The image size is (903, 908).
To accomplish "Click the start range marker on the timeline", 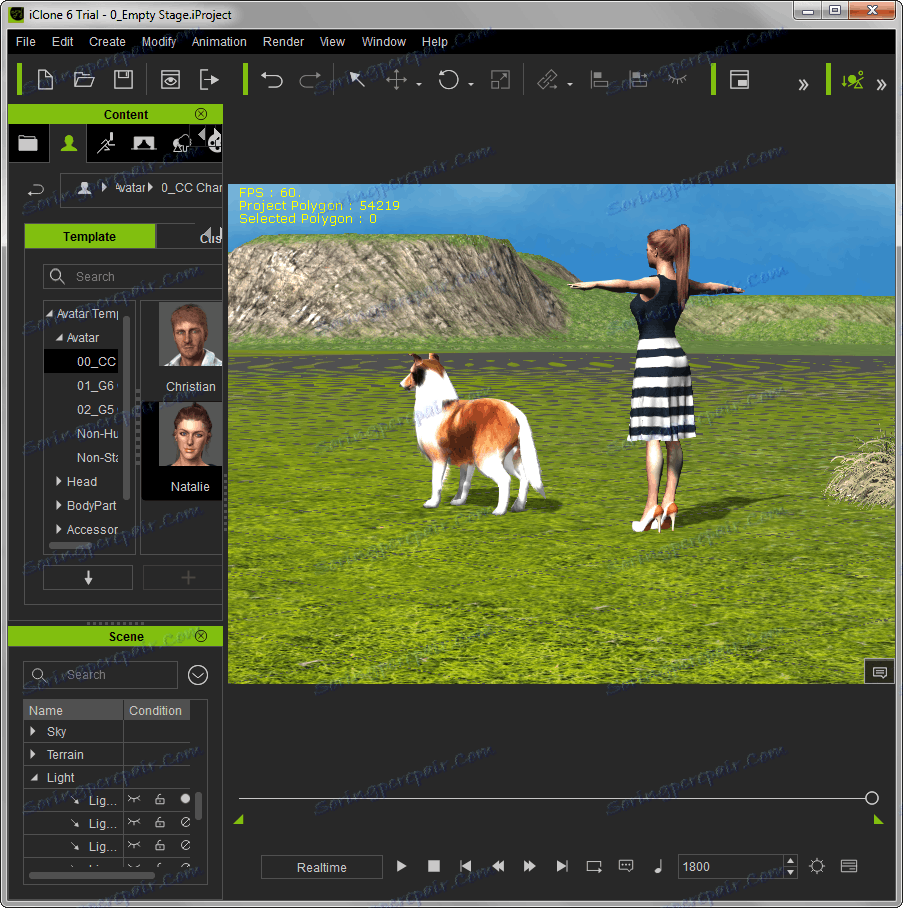I will coord(239,819).
